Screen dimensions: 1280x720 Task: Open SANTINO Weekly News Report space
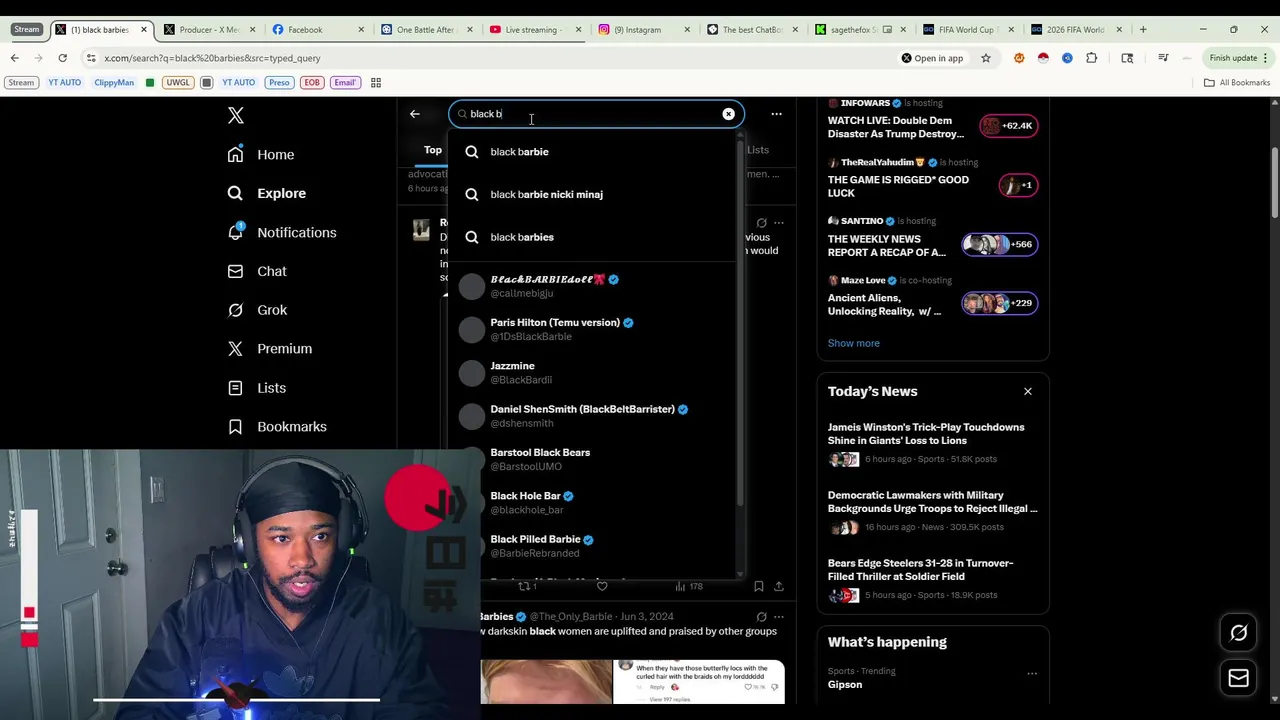pyautogui.click(x=932, y=238)
